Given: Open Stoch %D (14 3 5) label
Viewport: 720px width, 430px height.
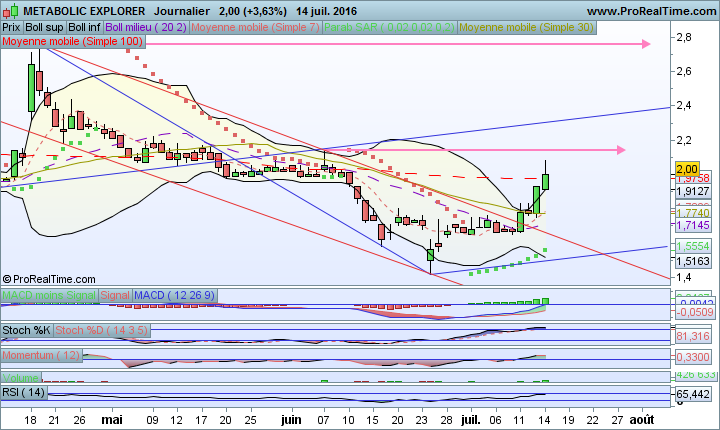Looking at the screenshot, I should [x=102, y=330].
